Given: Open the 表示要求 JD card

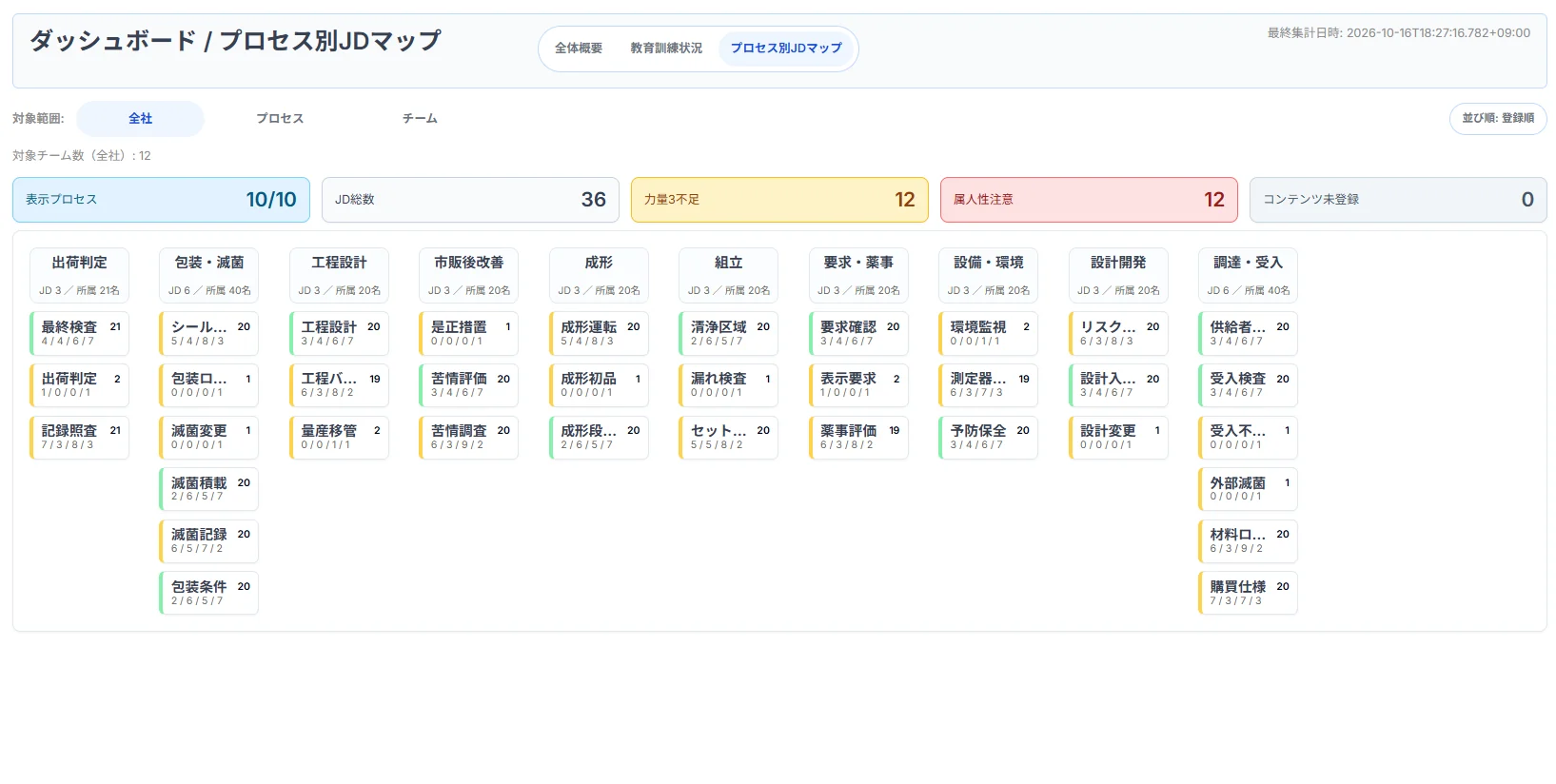Looking at the screenshot, I should click(858, 385).
